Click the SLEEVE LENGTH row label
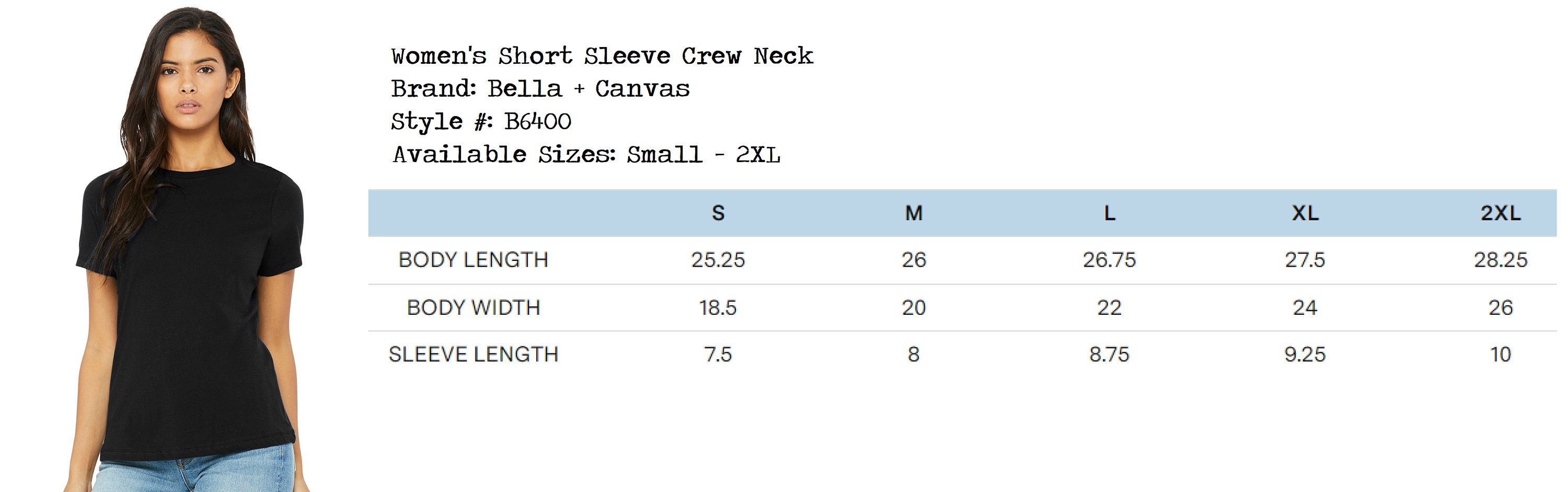The width and height of the screenshot is (1568, 492). pos(474,354)
